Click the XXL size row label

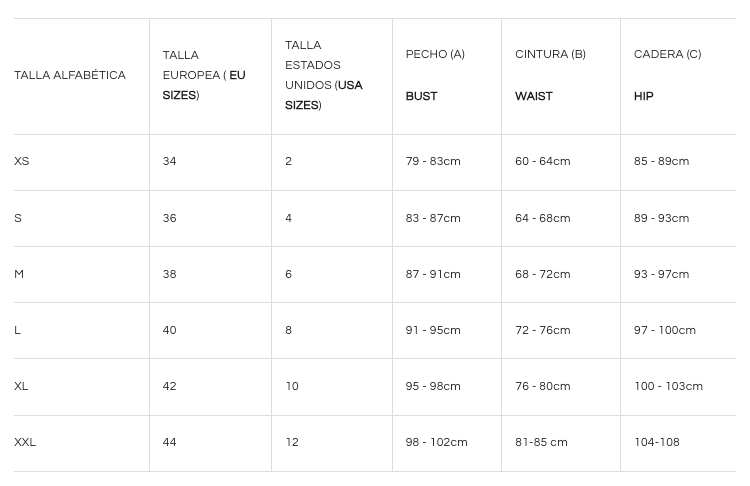click(25, 442)
